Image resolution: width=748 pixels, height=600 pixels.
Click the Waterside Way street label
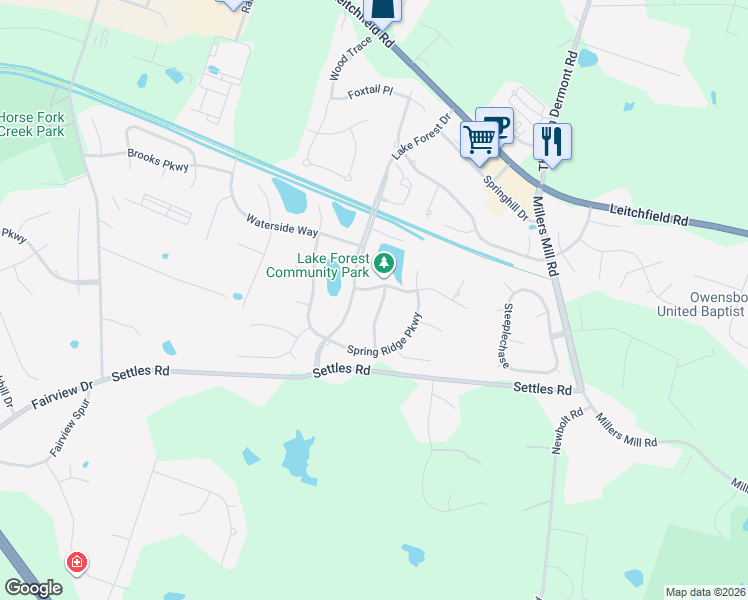point(282,225)
